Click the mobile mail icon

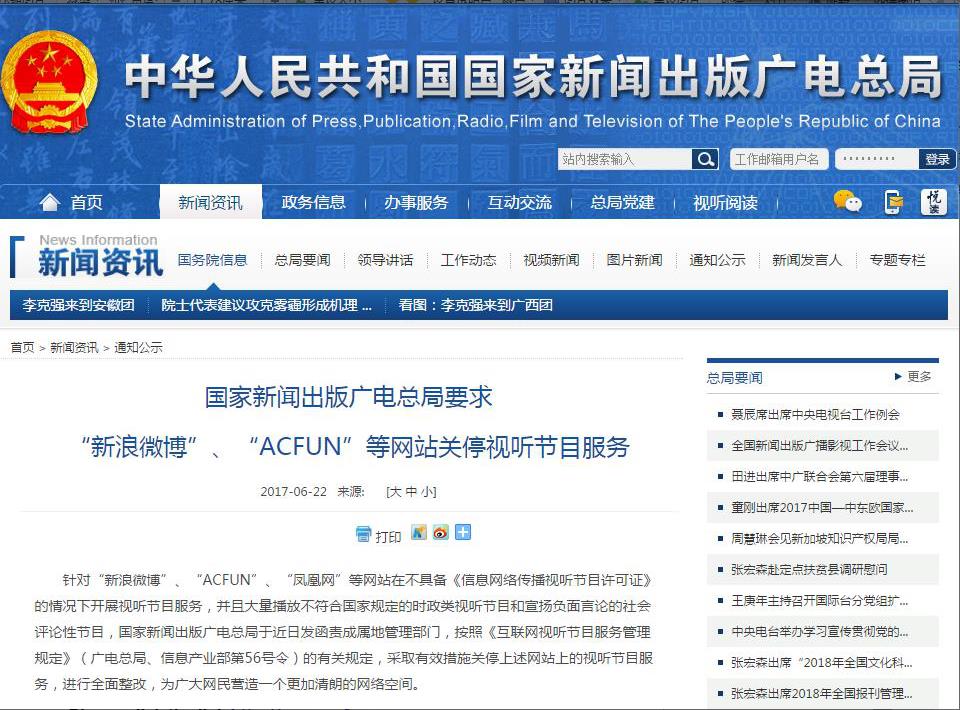tap(893, 202)
